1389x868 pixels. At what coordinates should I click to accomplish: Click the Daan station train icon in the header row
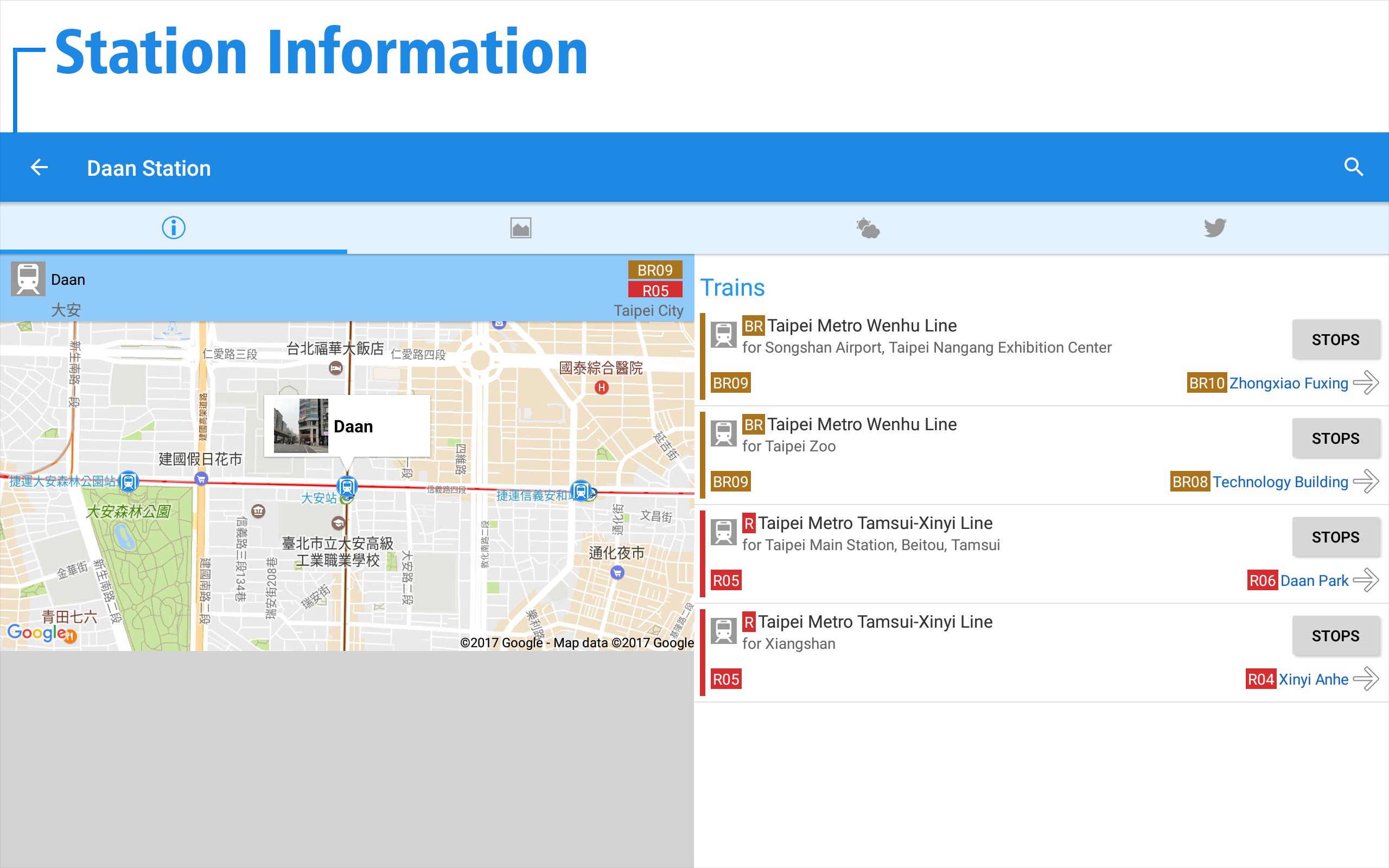pos(28,279)
